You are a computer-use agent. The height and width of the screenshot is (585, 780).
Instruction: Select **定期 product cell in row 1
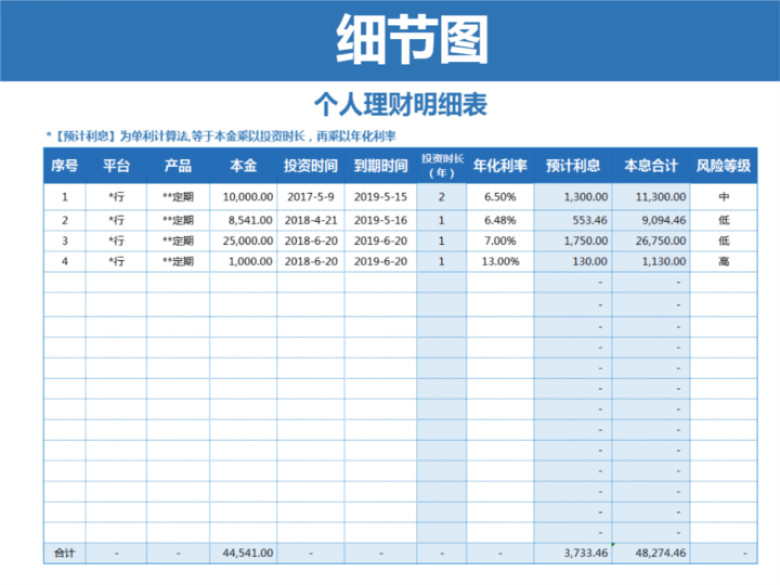[178, 197]
